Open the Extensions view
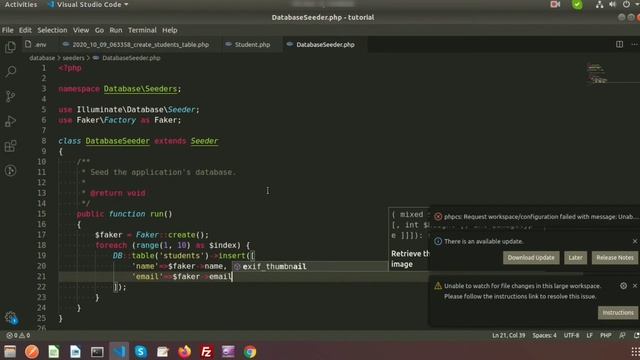 tap(10, 146)
